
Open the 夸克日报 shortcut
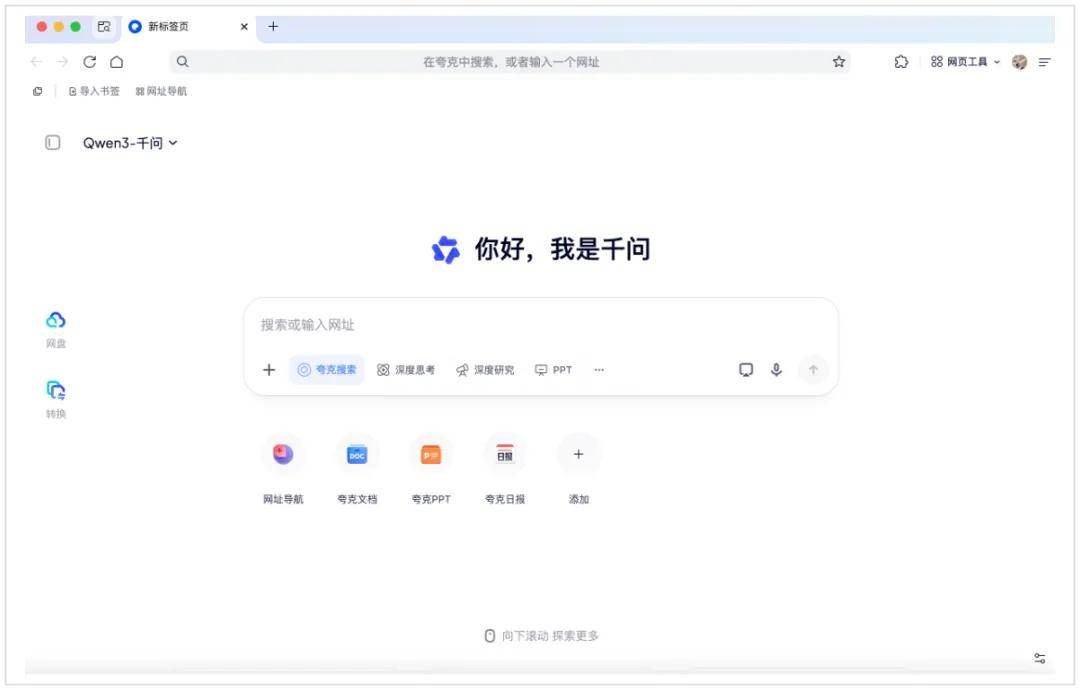pyautogui.click(x=505, y=455)
